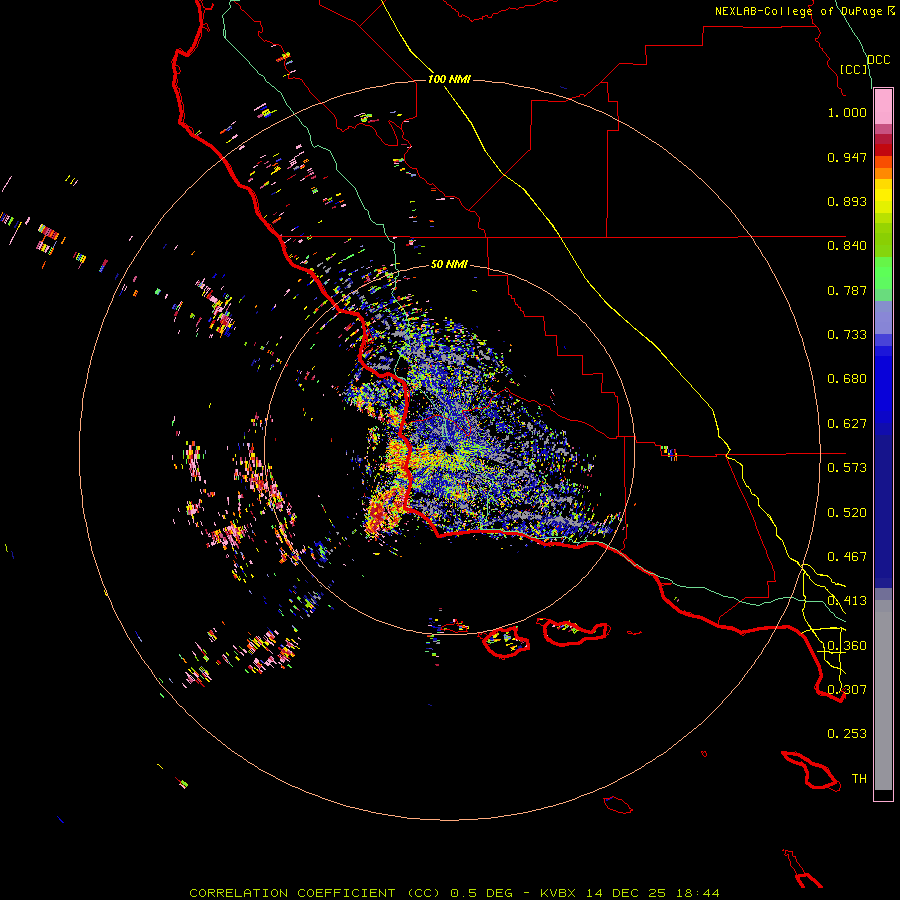Pick the orange color bar segment
Viewport: 900px width, 900px height.
883,173
